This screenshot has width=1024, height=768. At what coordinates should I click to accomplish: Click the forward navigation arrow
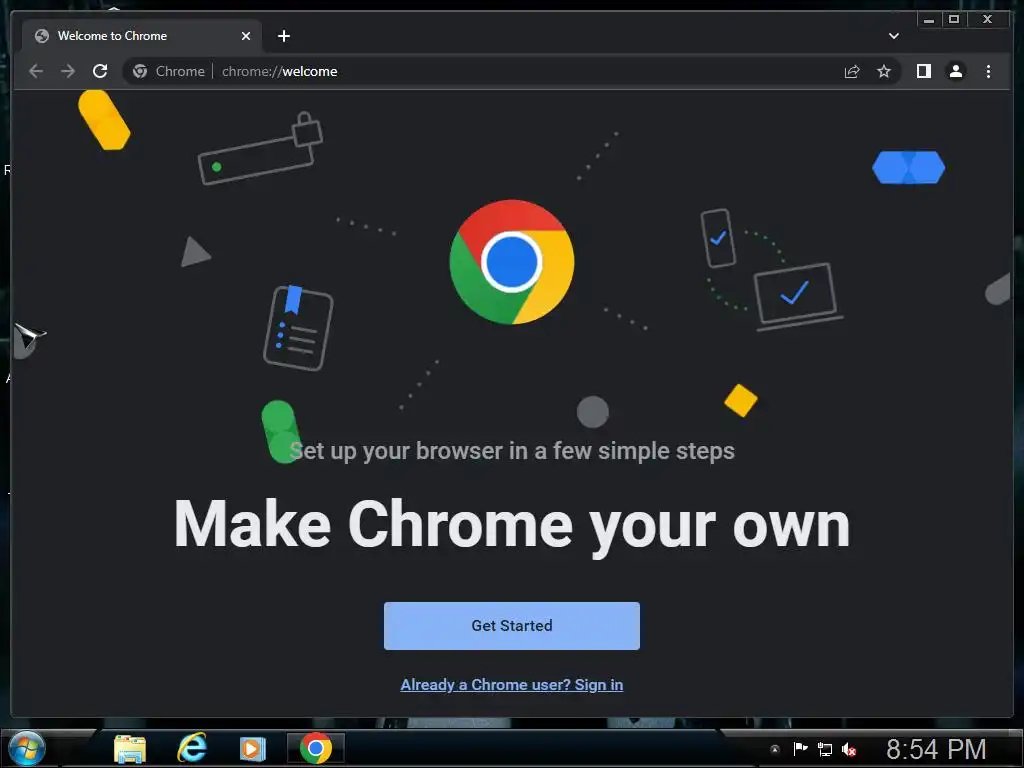pos(68,71)
